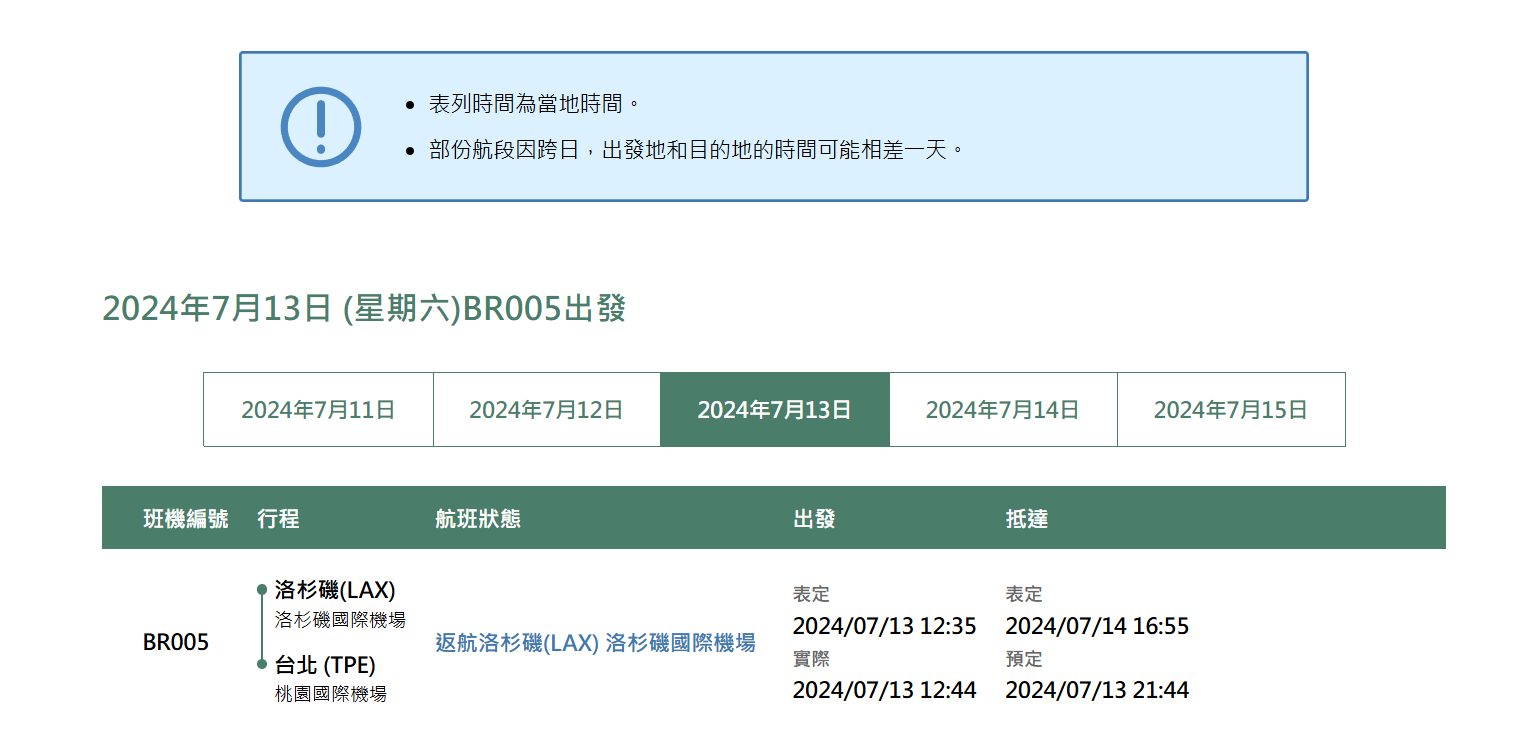Click the 台北 (TPE) destination text
This screenshot has width=1515, height=749.
325,665
